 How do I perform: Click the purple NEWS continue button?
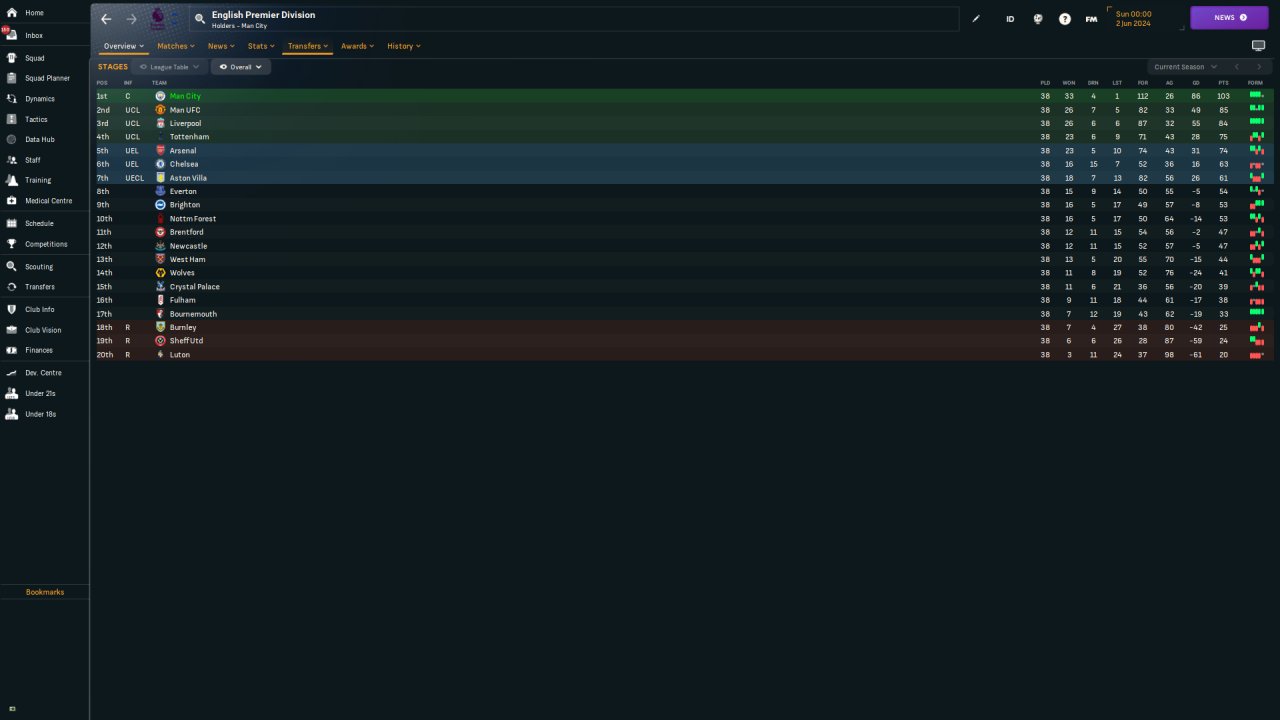click(x=1229, y=18)
